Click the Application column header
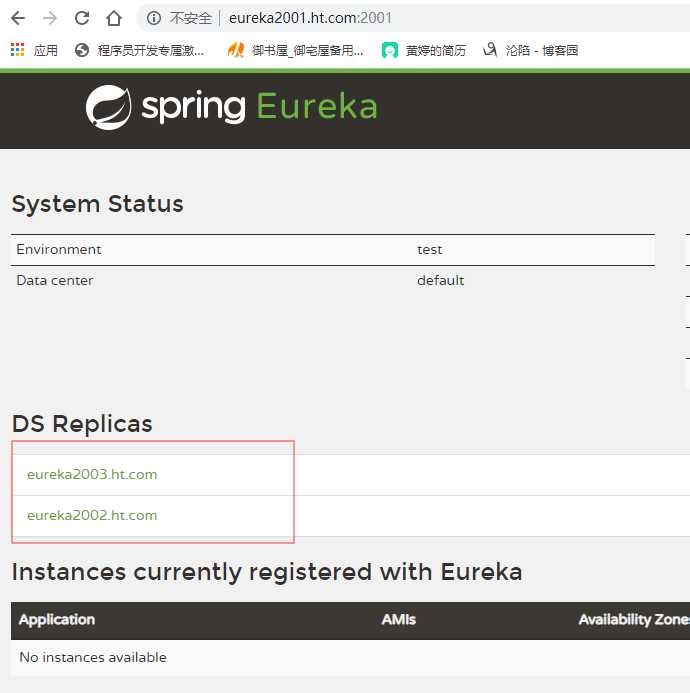 pos(57,620)
